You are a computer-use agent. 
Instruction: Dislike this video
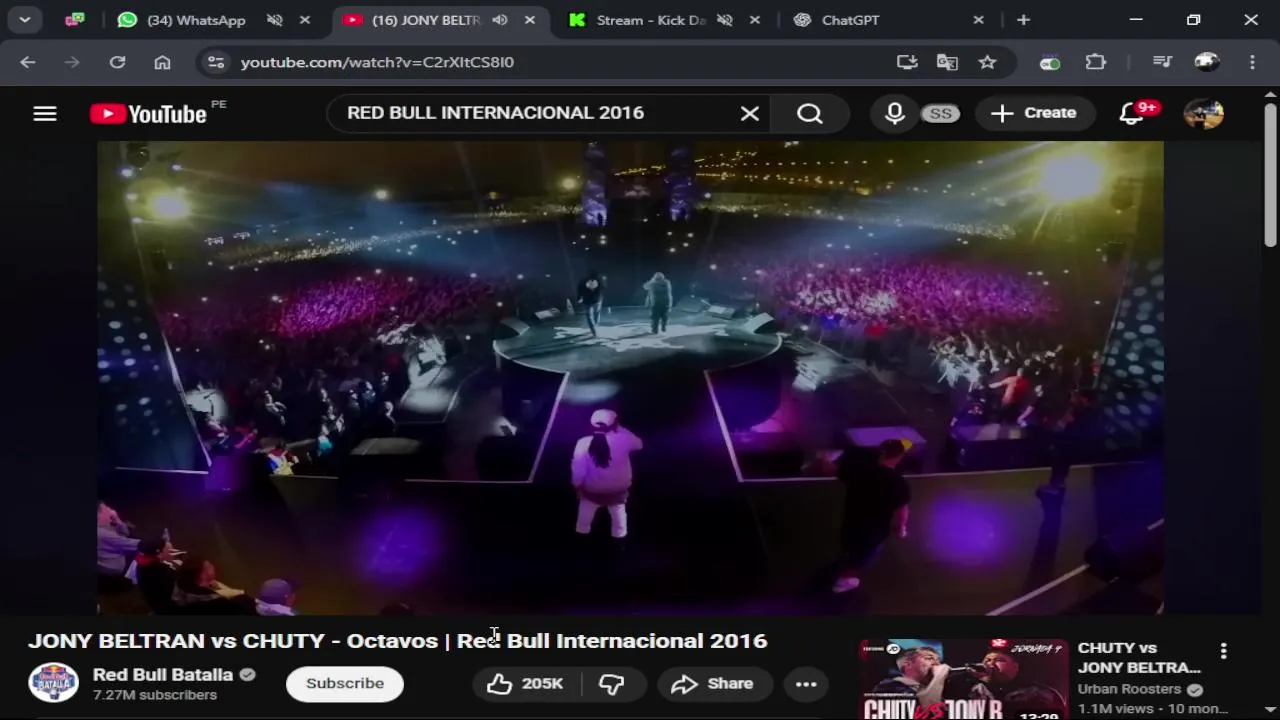tap(611, 684)
